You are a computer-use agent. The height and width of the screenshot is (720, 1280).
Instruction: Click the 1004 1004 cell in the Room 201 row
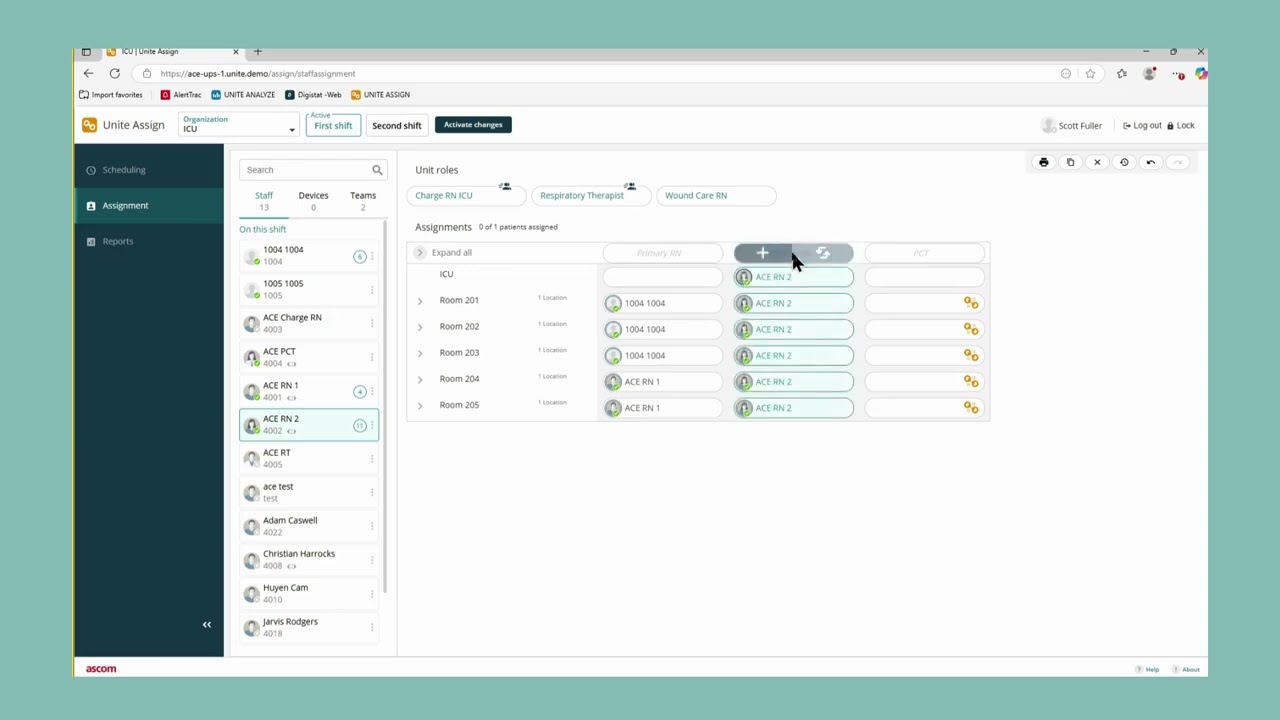tap(662, 303)
